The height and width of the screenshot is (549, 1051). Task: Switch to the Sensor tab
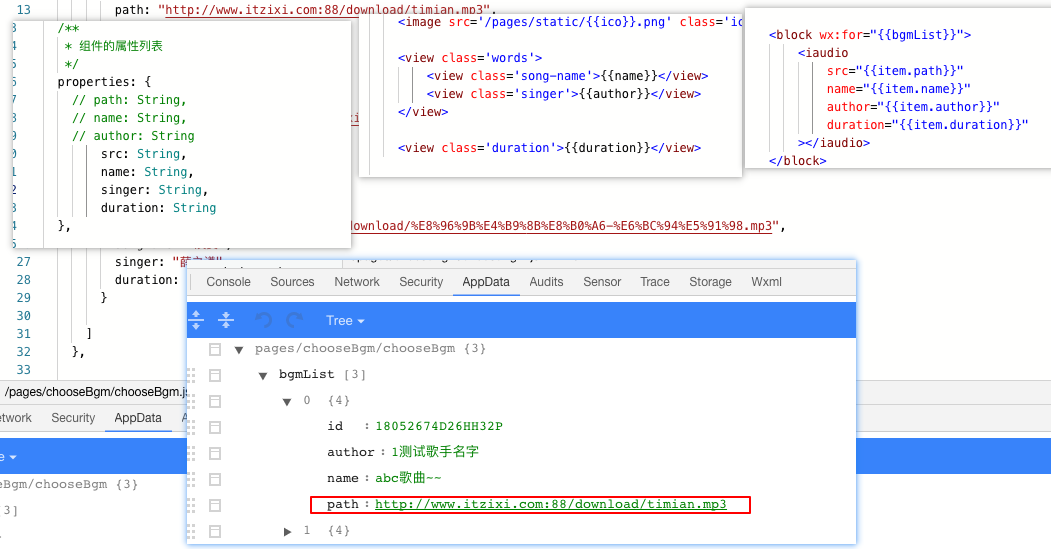602,282
